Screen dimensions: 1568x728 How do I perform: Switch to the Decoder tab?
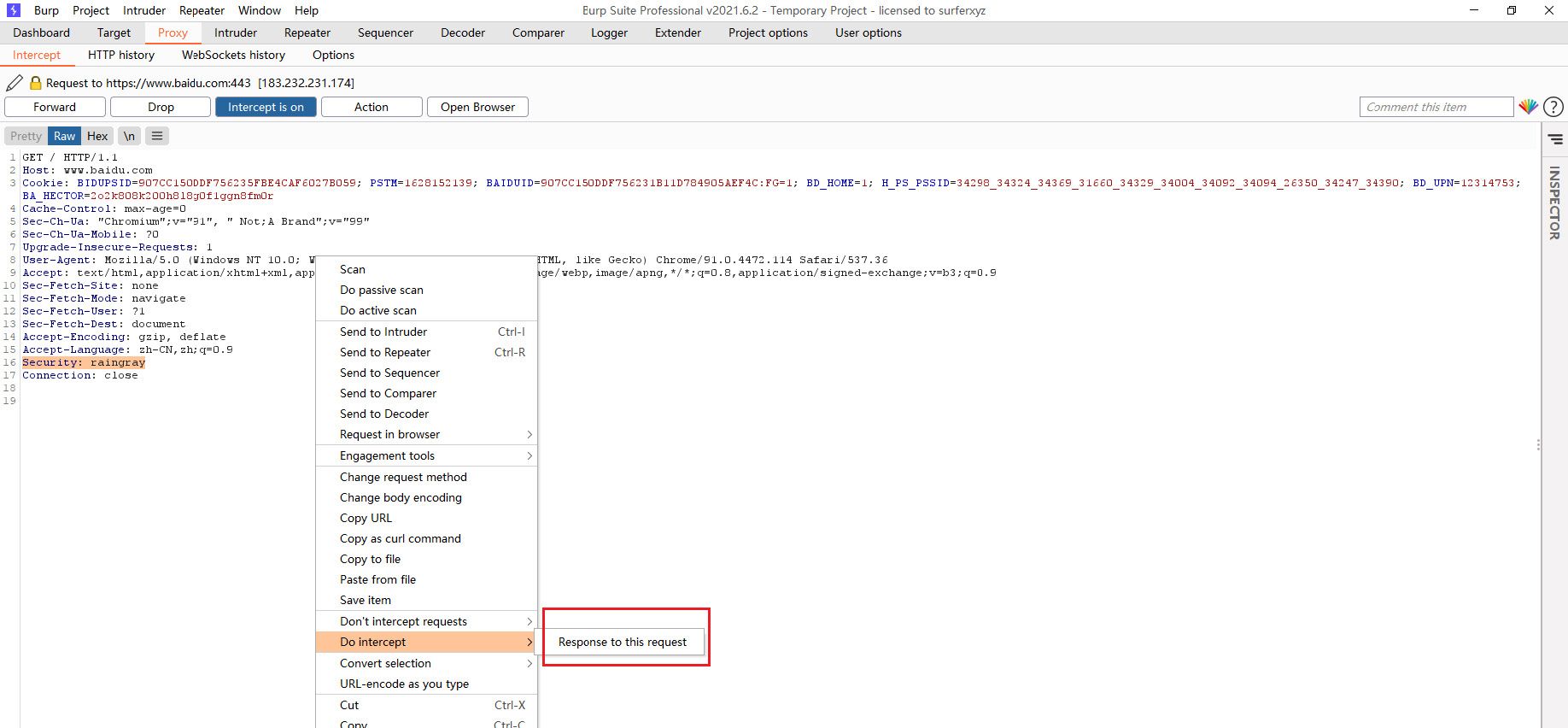463,32
